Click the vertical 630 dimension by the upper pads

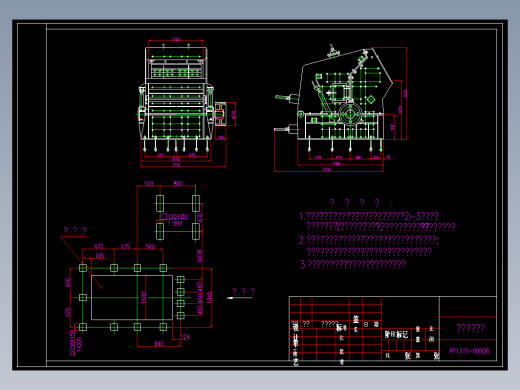(x=200, y=218)
